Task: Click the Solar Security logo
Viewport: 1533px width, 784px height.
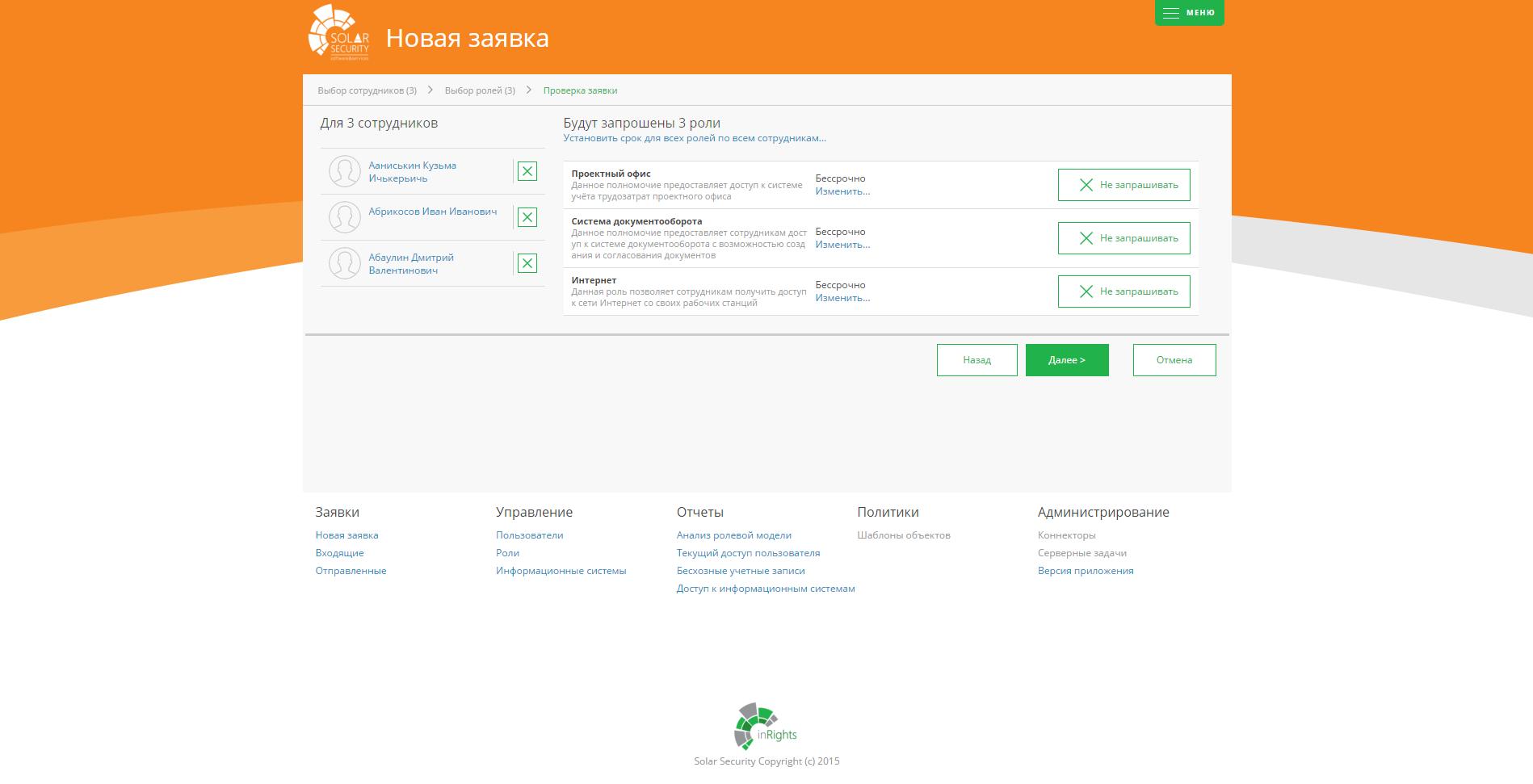Action: tap(339, 32)
